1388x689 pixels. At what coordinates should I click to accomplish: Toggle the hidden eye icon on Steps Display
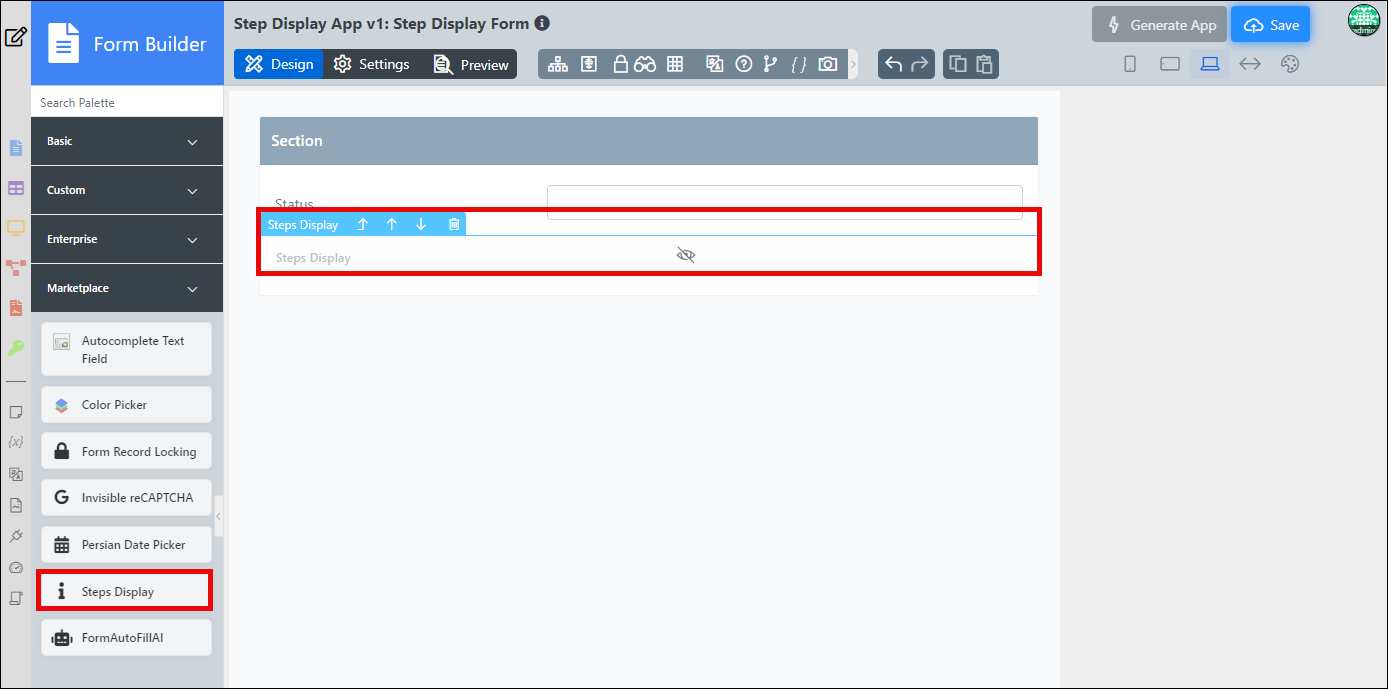[686, 255]
